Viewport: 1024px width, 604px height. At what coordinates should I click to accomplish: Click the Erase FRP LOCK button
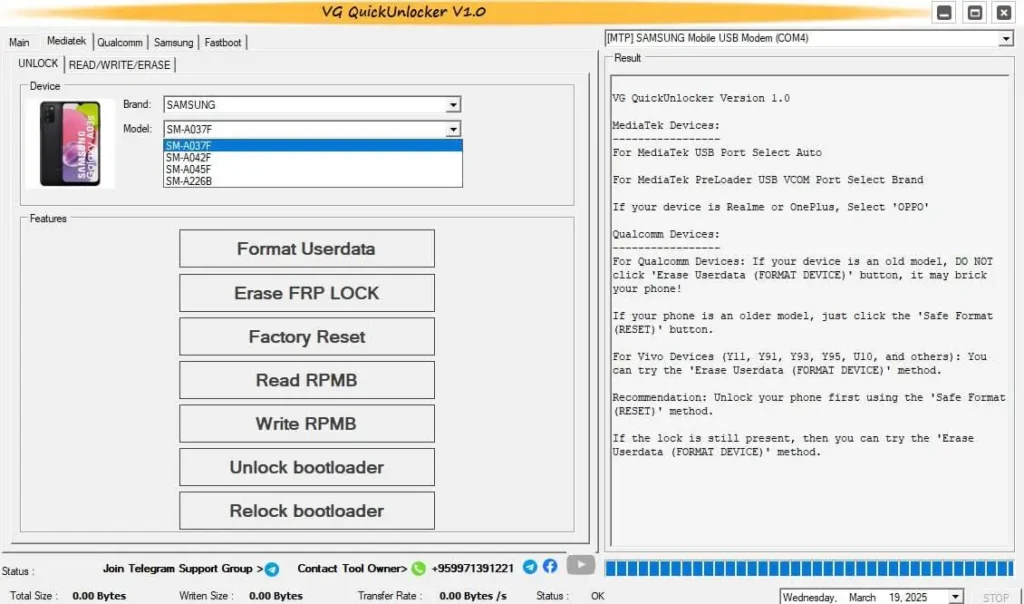coord(307,293)
